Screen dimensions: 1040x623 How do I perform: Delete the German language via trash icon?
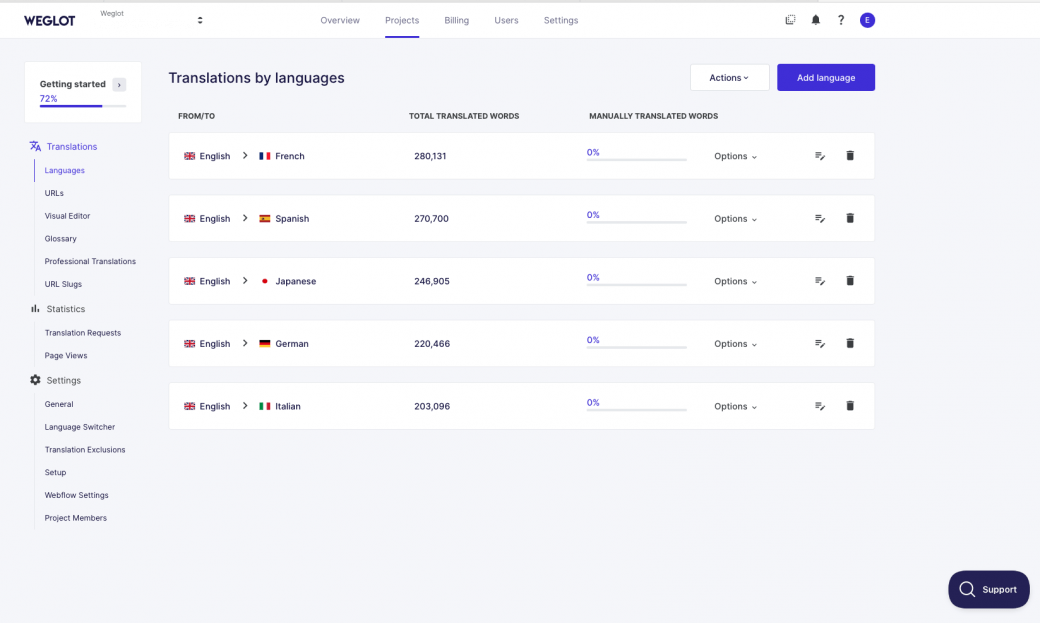click(850, 343)
